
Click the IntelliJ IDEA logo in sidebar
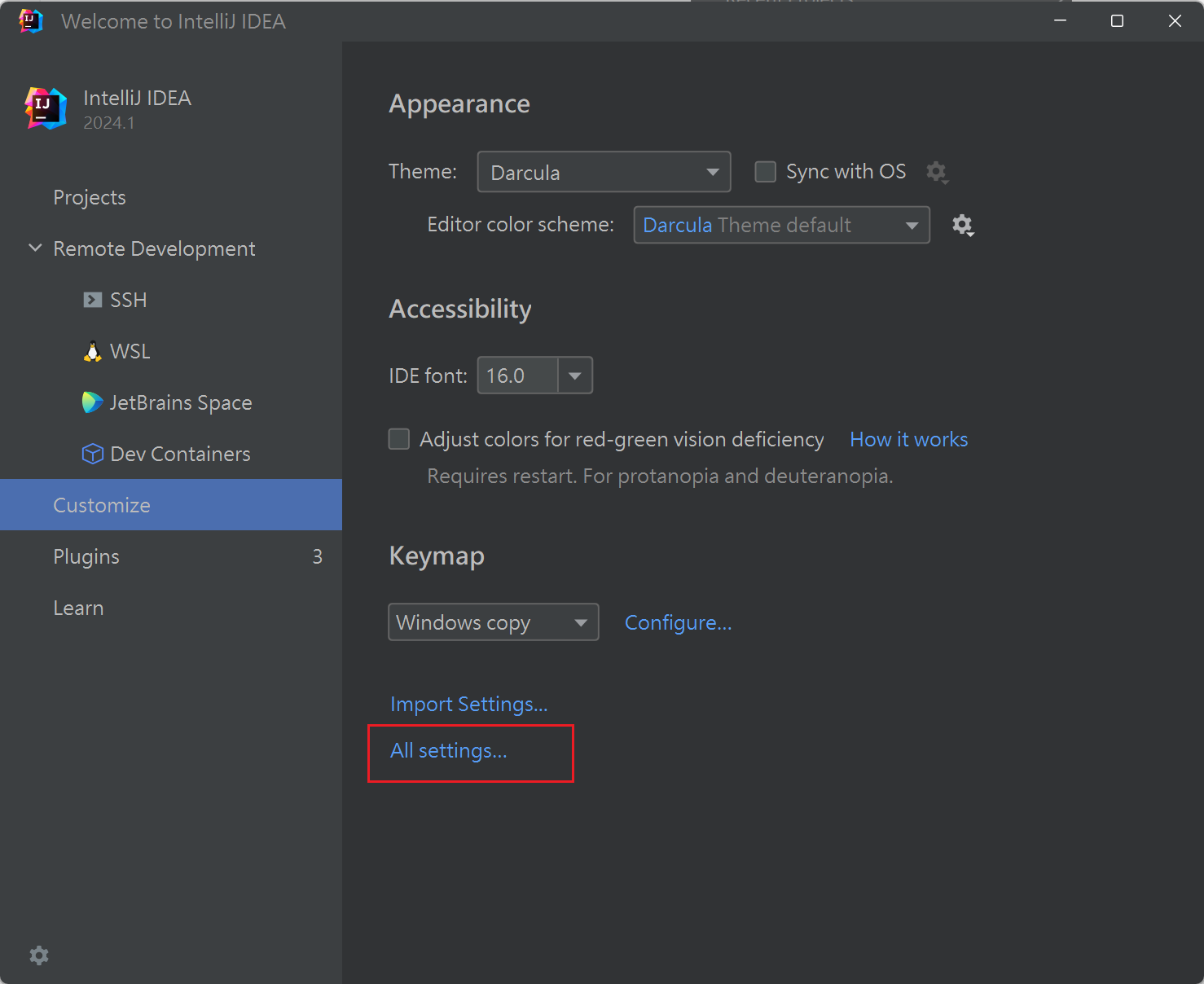46,108
